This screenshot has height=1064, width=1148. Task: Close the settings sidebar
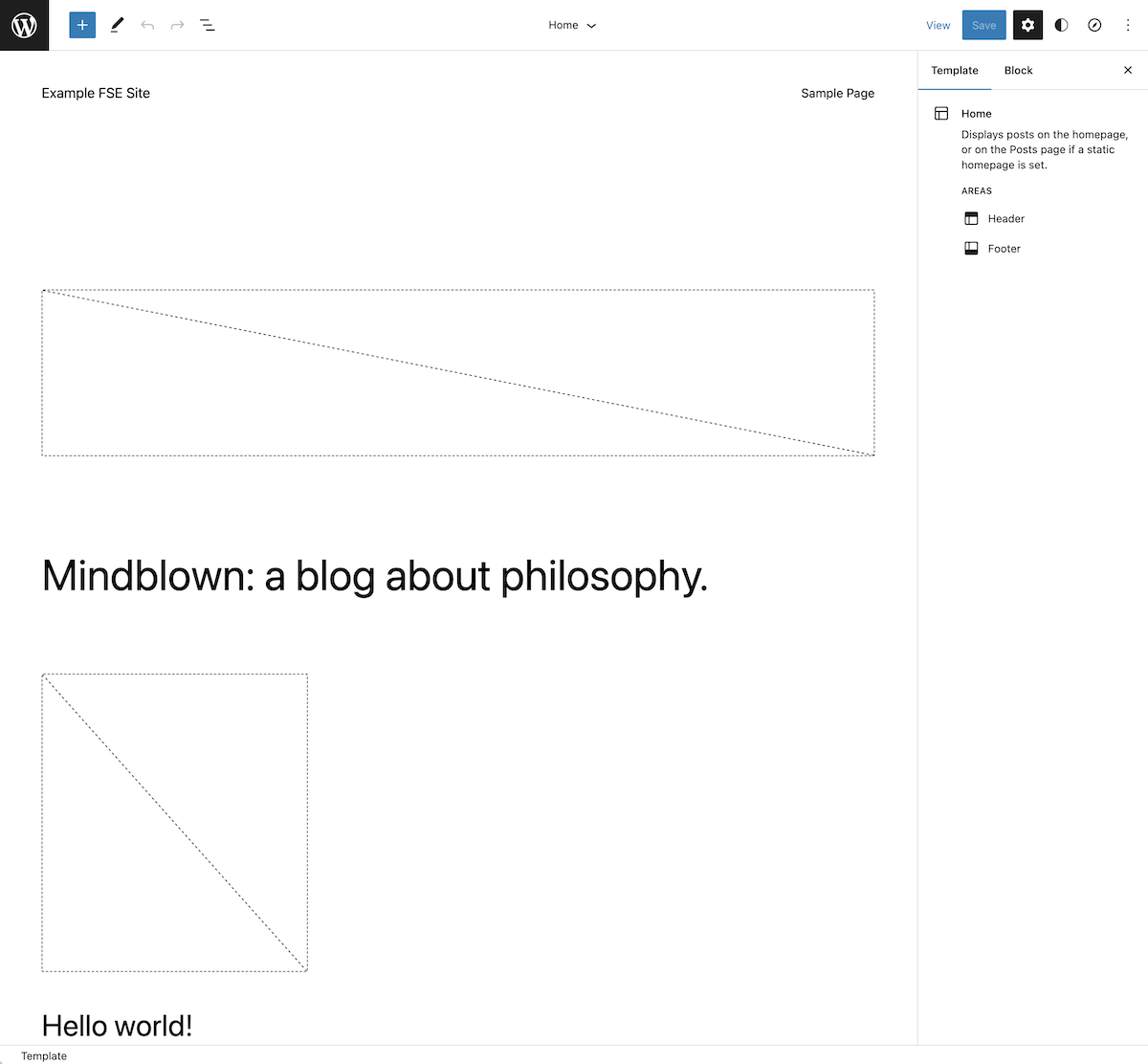1128,70
